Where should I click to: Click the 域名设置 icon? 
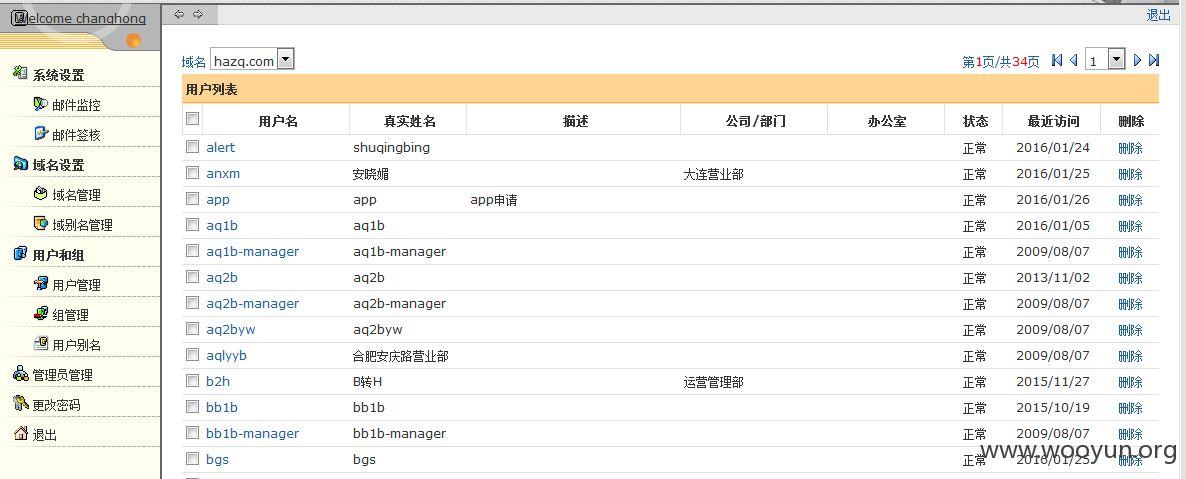pyautogui.click(x=20, y=163)
